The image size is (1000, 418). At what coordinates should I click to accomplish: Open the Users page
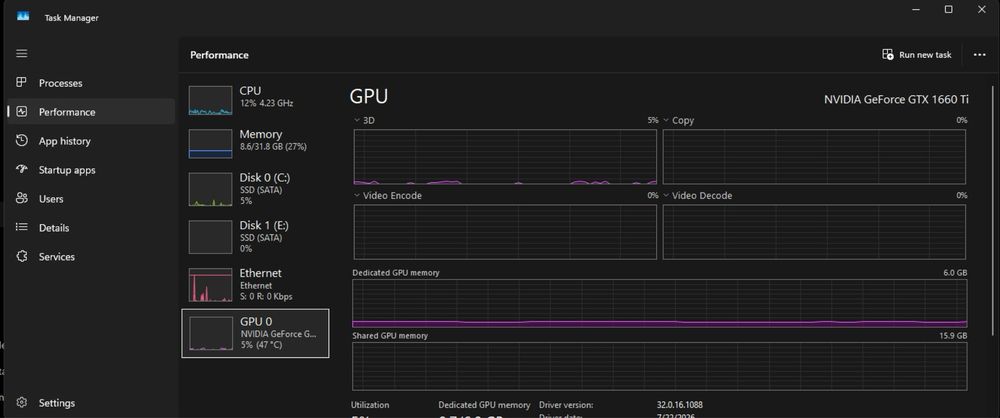pos(51,199)
